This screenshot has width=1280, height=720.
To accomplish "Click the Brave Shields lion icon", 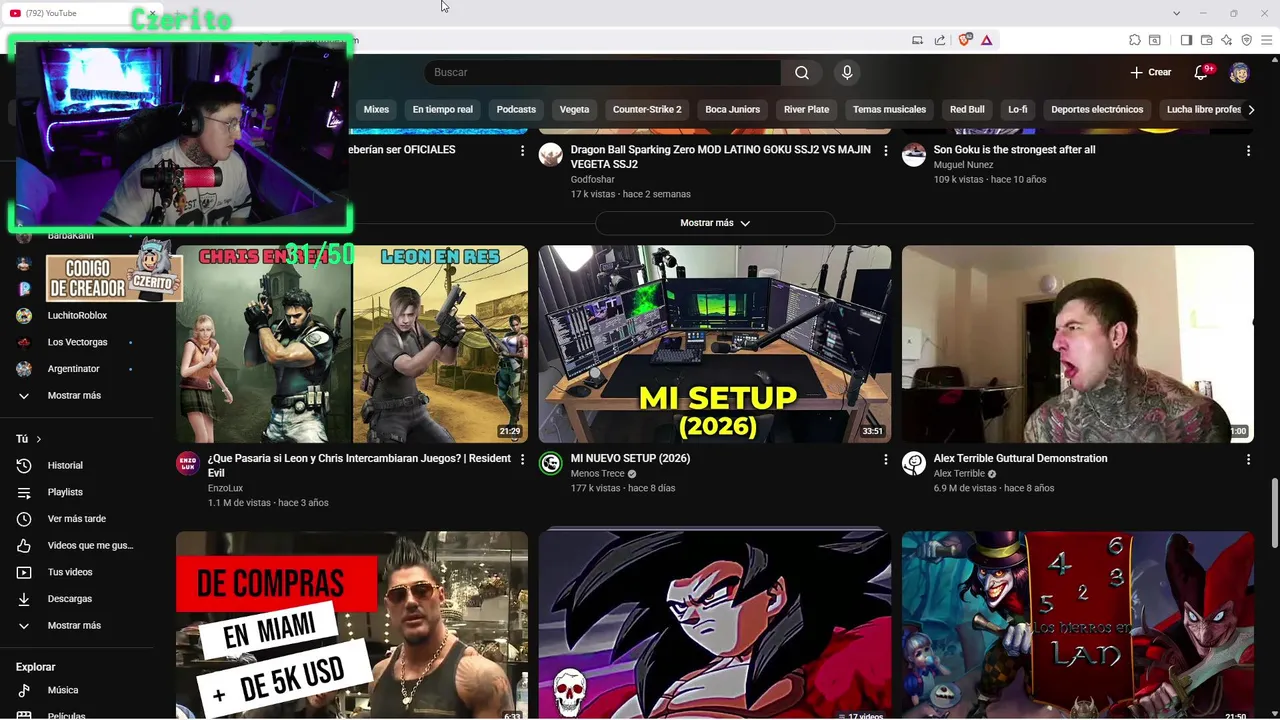I will pyautogui.click(x=964, y=40).
